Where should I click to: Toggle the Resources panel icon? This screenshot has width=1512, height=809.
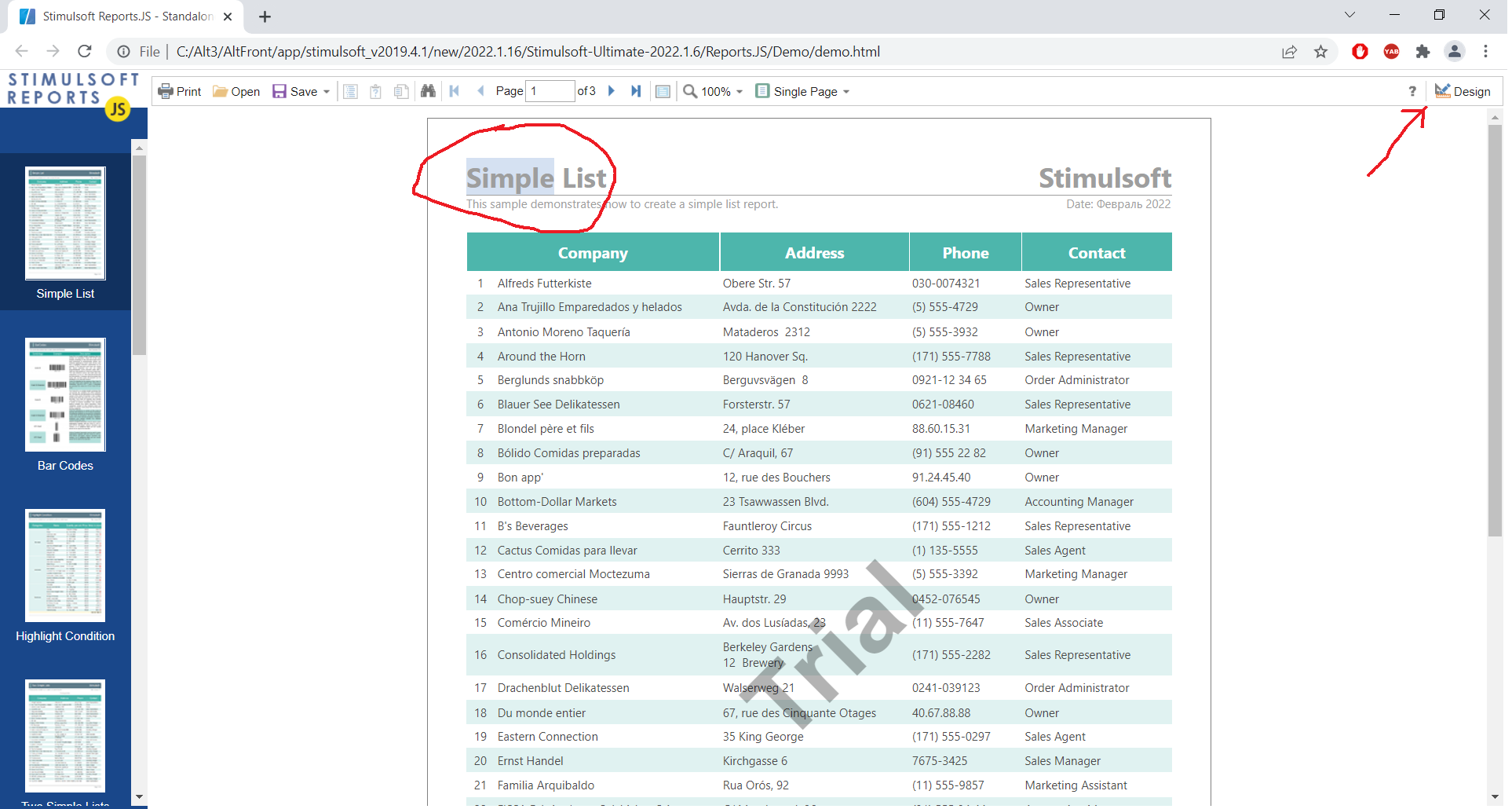[x=401, y=91]
